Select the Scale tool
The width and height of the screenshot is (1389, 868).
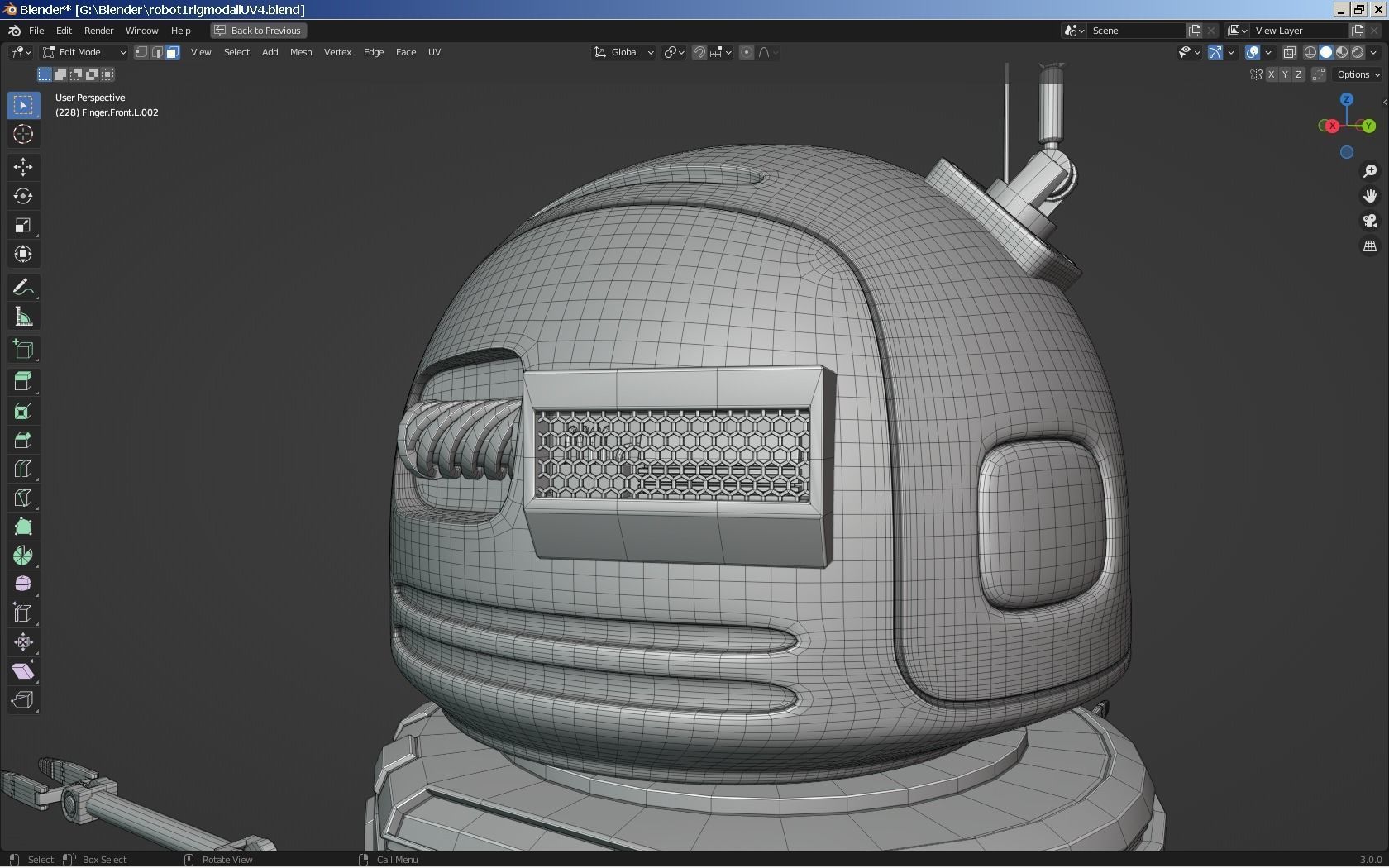(x=23, y=225)
